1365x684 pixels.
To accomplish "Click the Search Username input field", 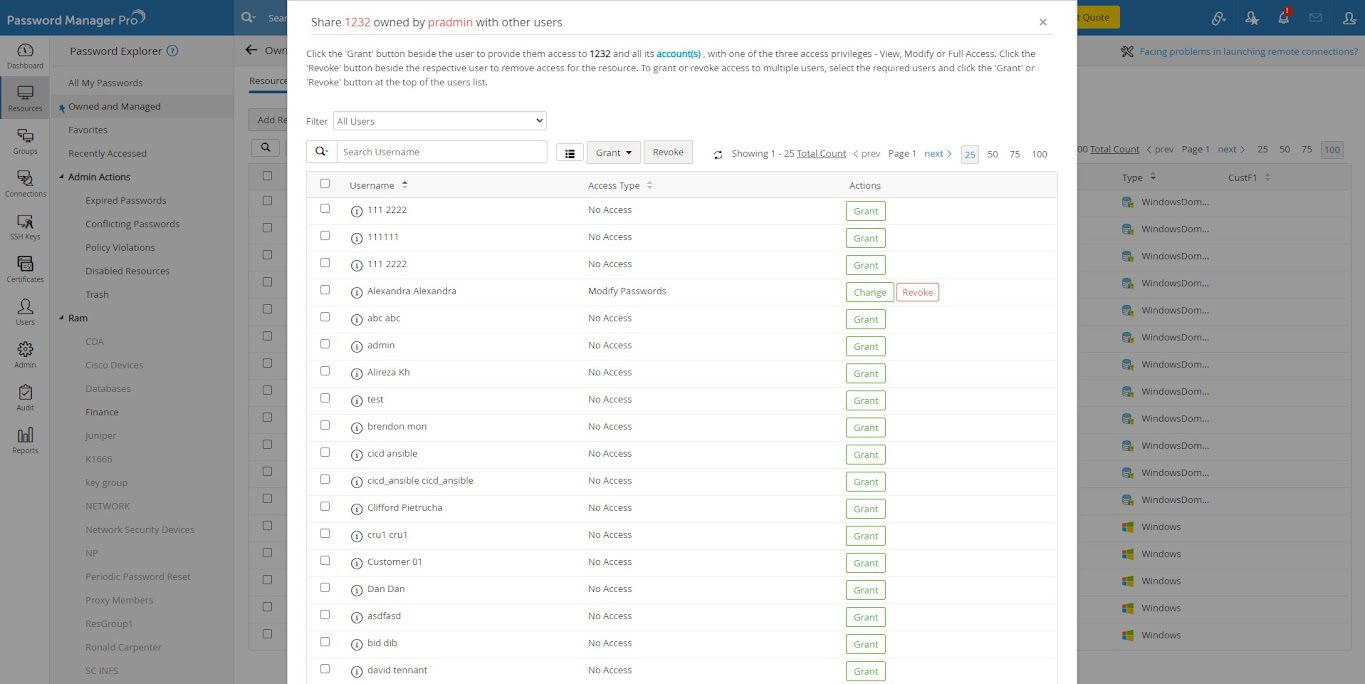I will point(441,152).
